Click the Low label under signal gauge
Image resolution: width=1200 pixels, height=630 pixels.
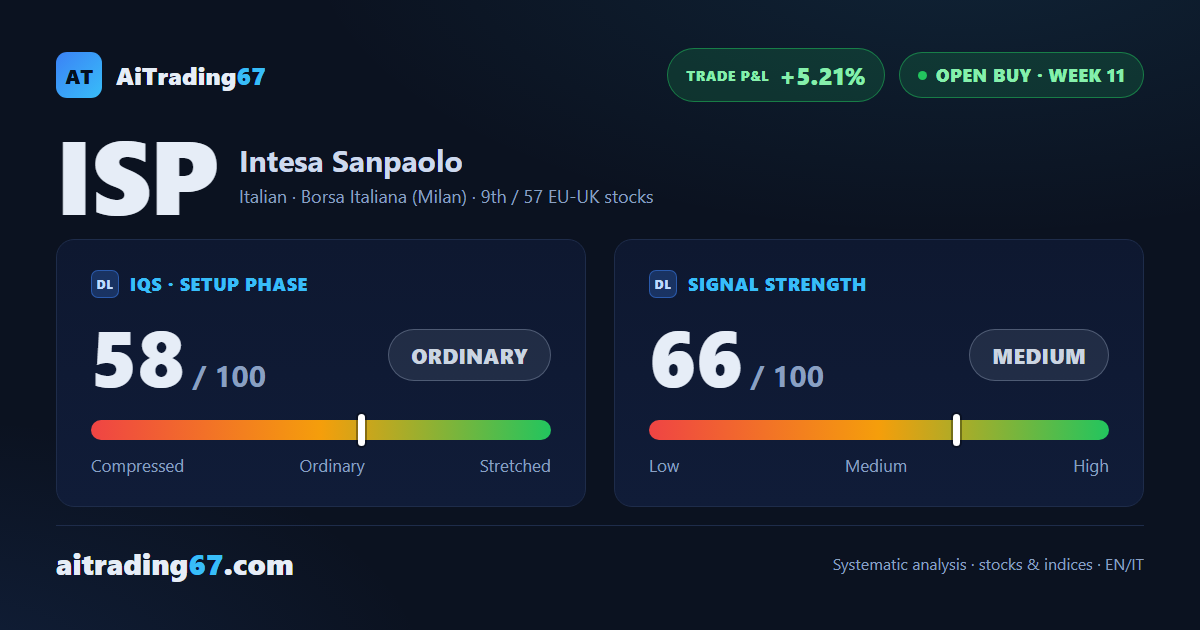click(664, 466)
